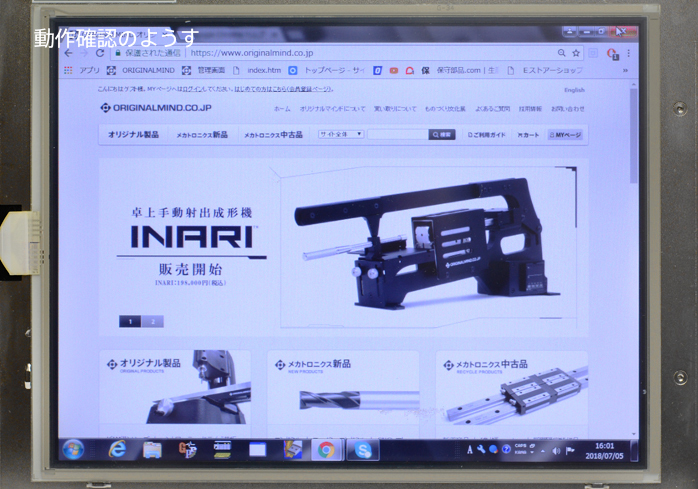
Task: Follow the English language link
Action: coord(574,90)
